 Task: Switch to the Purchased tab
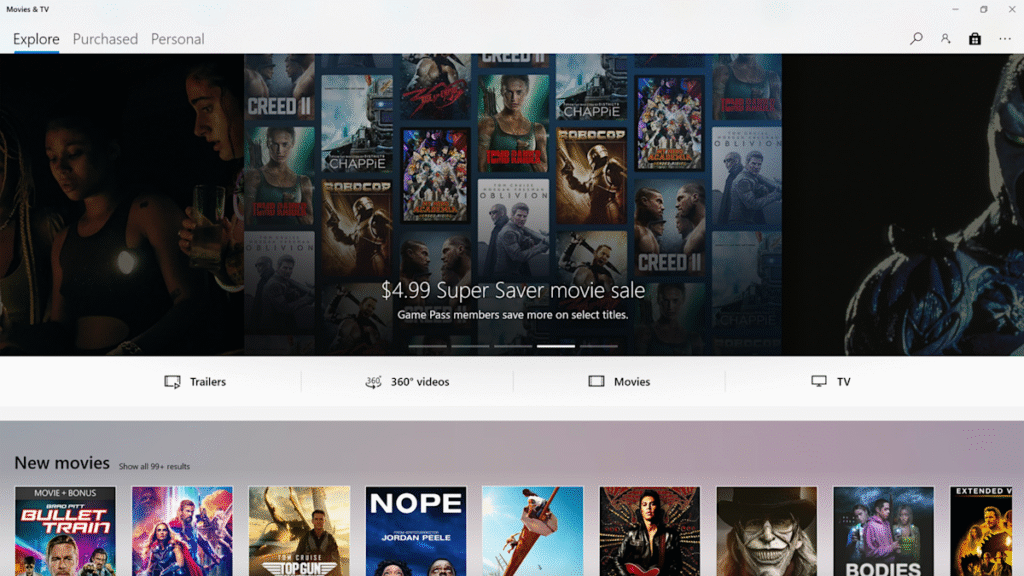[x=105, y=39]
